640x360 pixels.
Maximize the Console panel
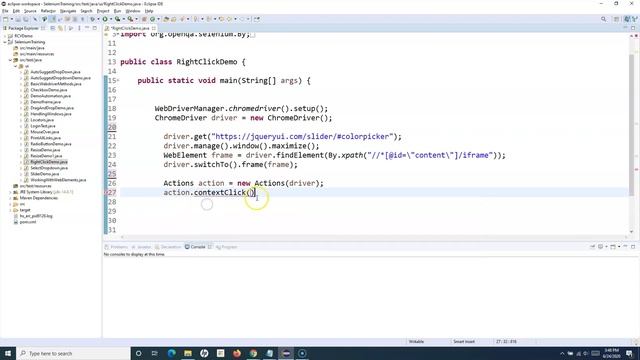(633, 247)
